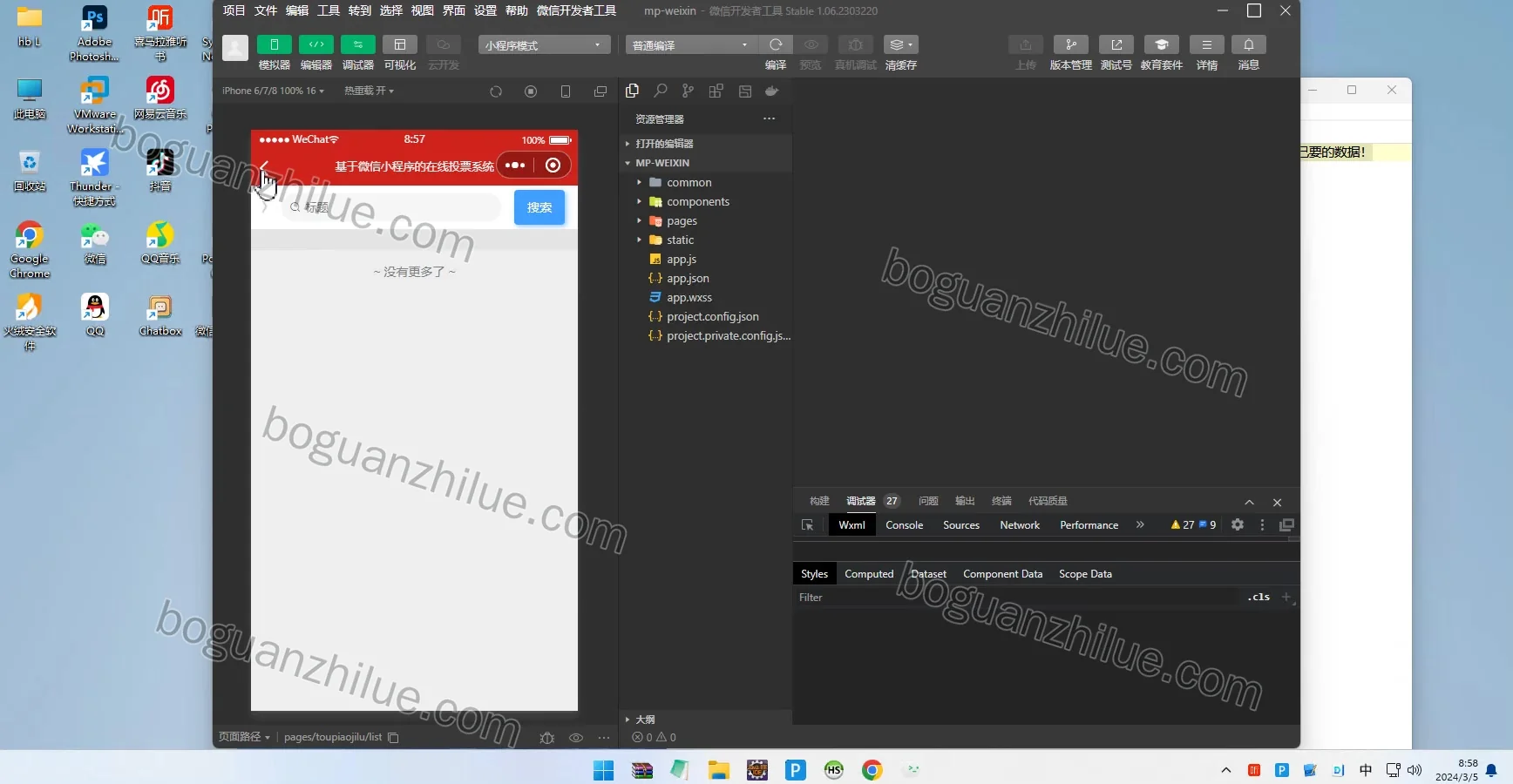The image size is (1513, 784).
Task: Click the Filter styles input field
Action: (1015, 598)
